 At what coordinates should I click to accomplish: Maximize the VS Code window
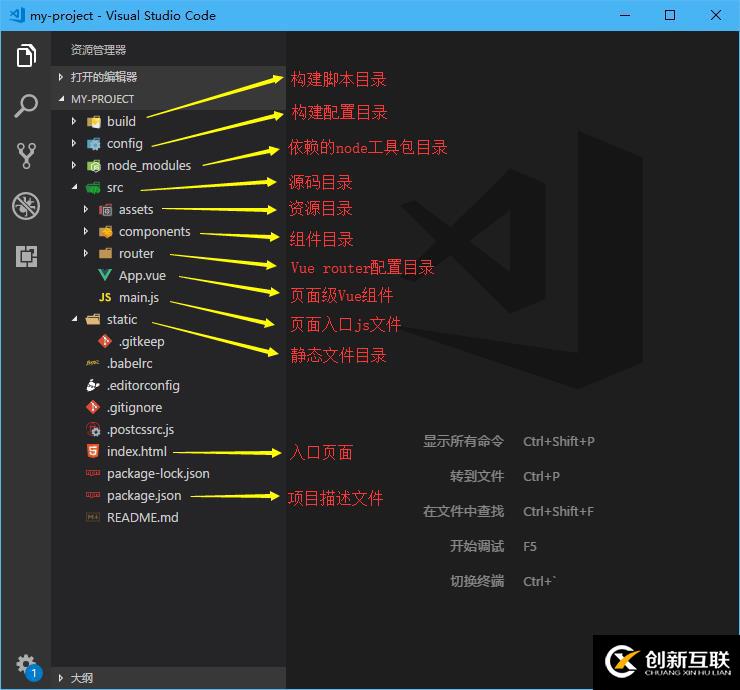coord(670,15)
